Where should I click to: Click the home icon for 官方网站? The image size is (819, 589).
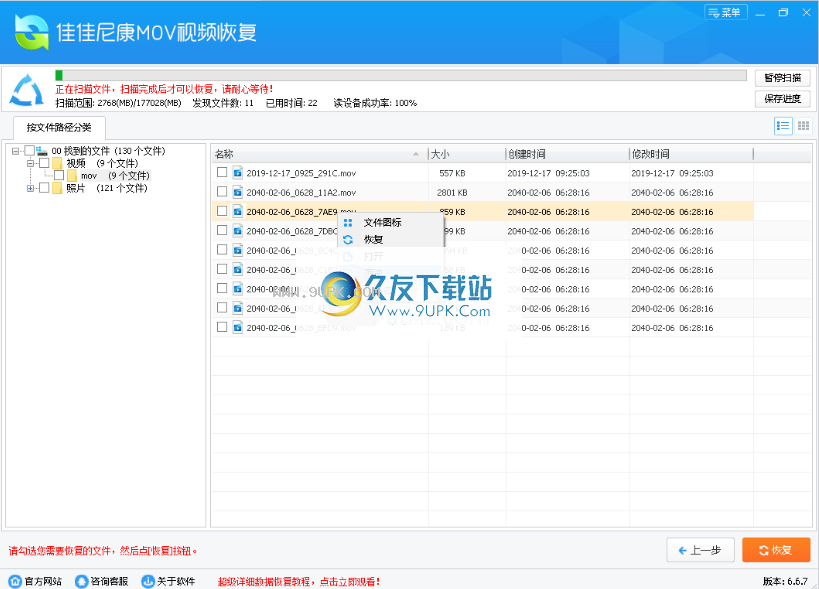[15, 581]
